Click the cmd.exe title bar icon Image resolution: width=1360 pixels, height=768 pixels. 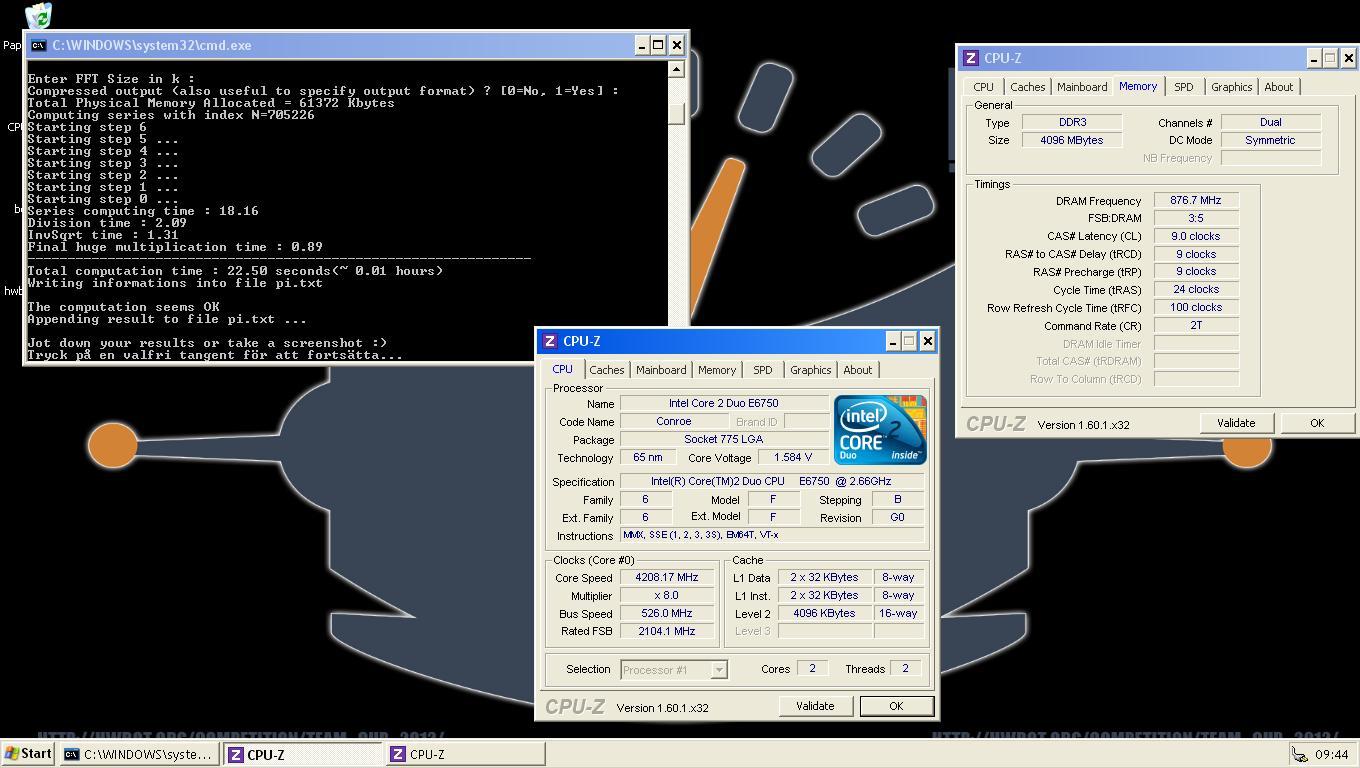(x=38, y=45)
